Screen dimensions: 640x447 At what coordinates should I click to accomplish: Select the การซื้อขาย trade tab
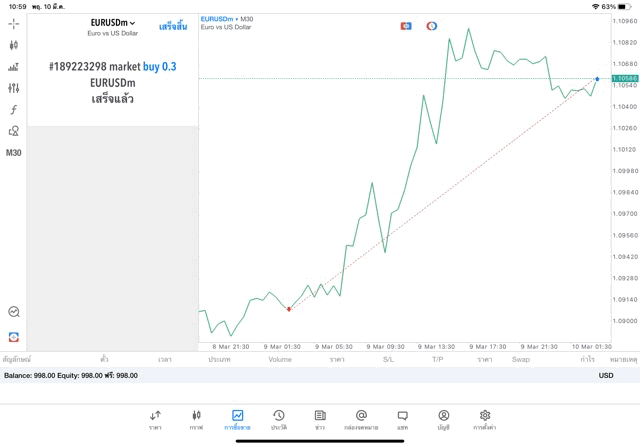point(237,420)
